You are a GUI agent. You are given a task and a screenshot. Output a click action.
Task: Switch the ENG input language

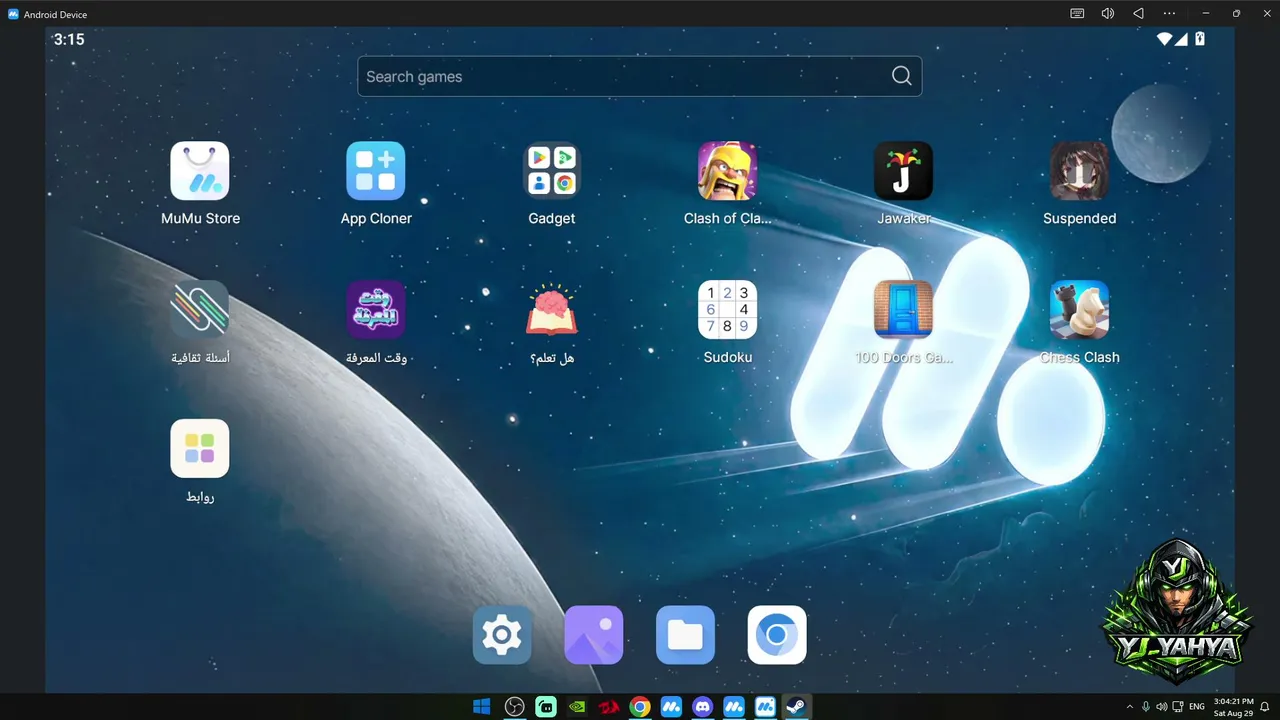coord(1196,707)
